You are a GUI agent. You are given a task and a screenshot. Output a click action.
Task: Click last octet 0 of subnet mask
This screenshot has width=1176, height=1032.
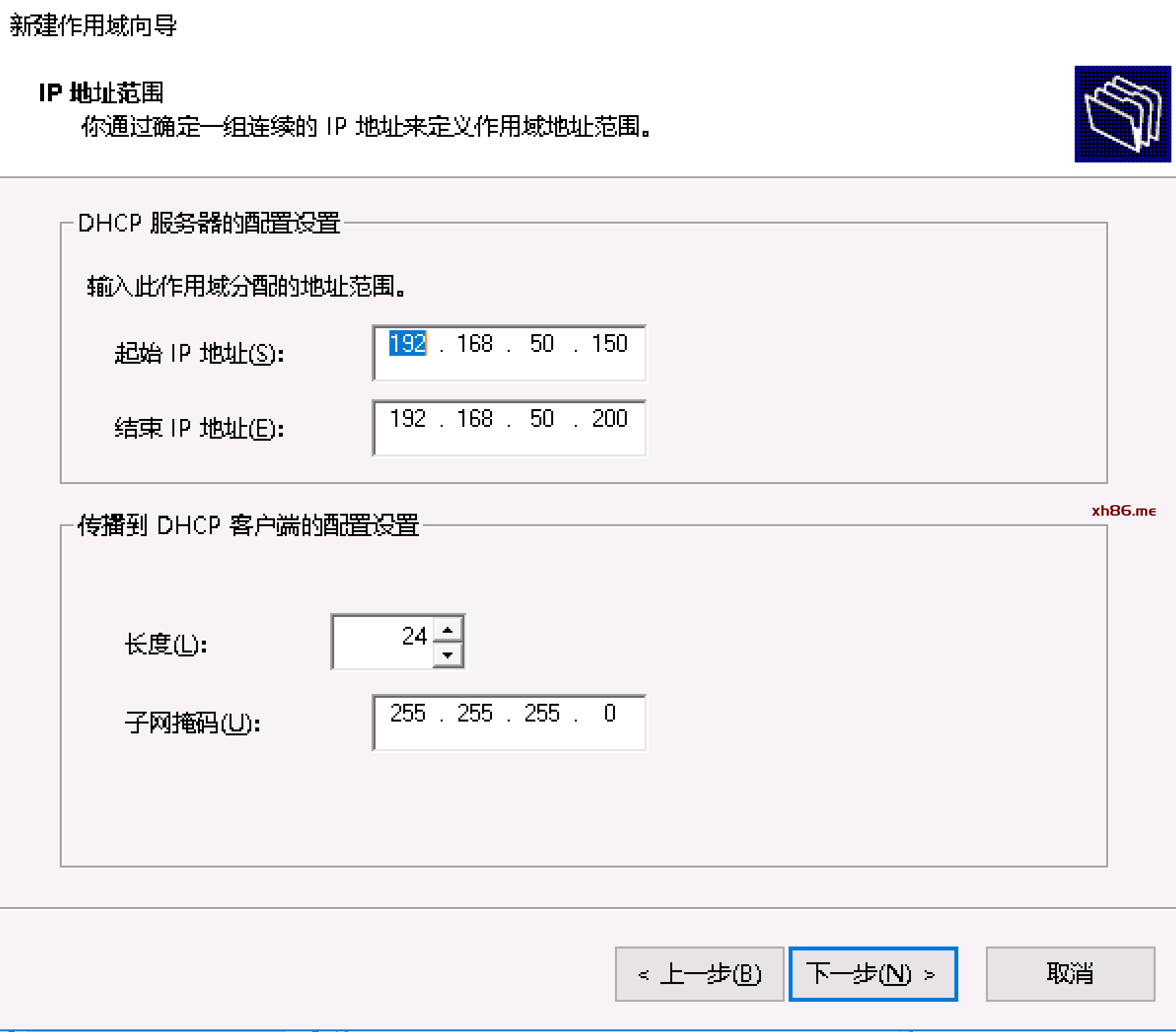(609, 713)
